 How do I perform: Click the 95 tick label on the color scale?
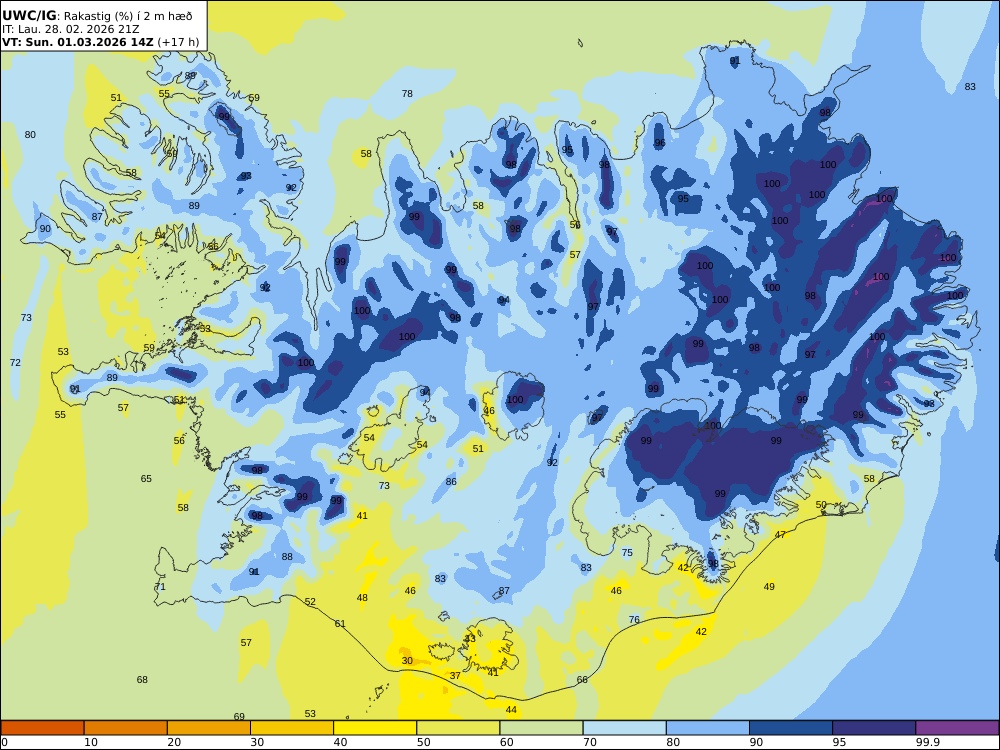pos(839,742)
